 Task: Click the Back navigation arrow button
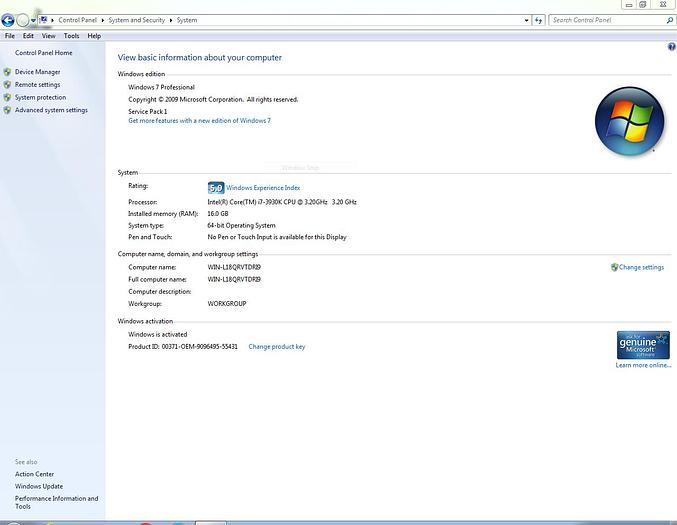coord(8,19)
